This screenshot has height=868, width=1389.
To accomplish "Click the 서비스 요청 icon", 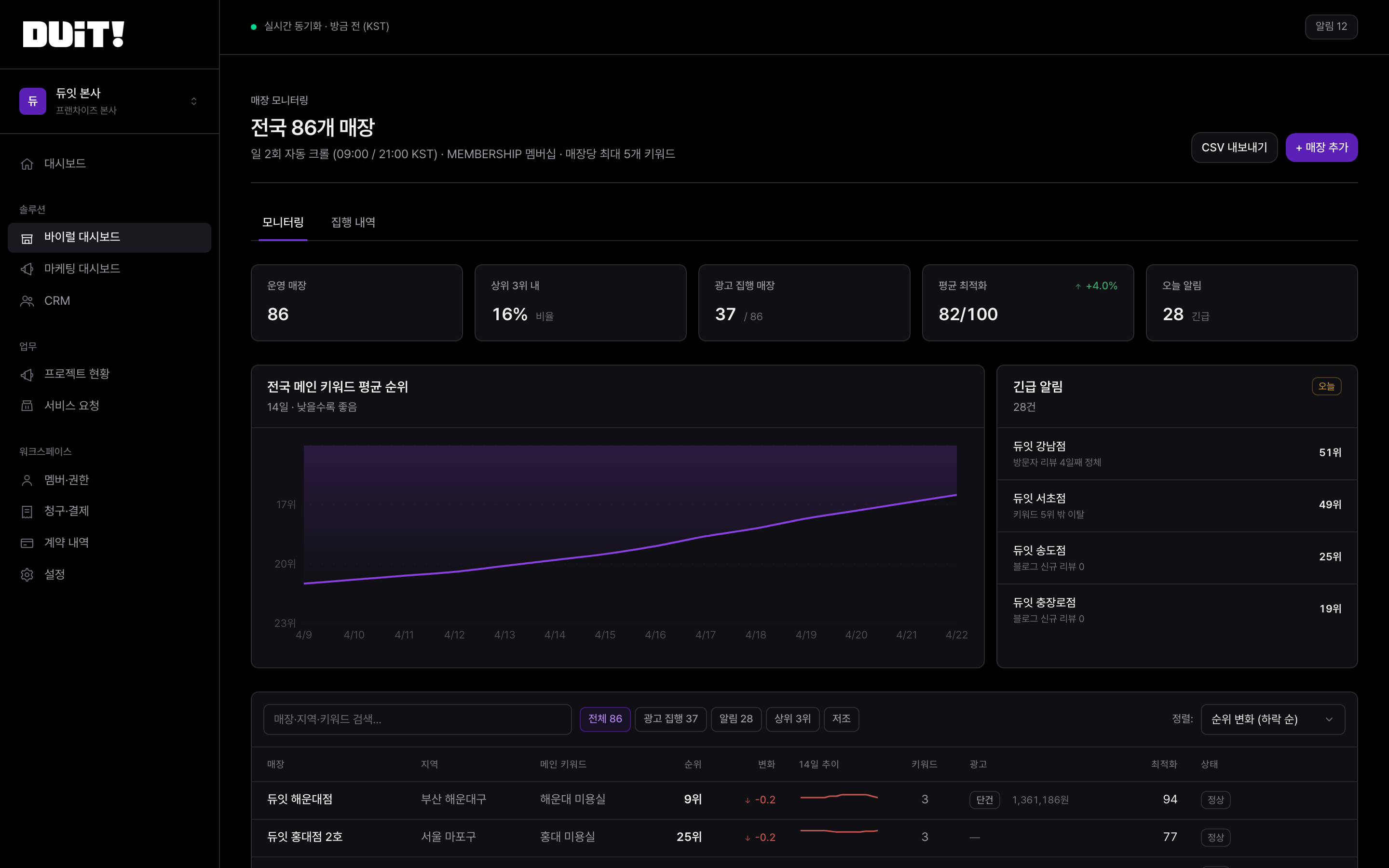I will click(x=27, y=406).
